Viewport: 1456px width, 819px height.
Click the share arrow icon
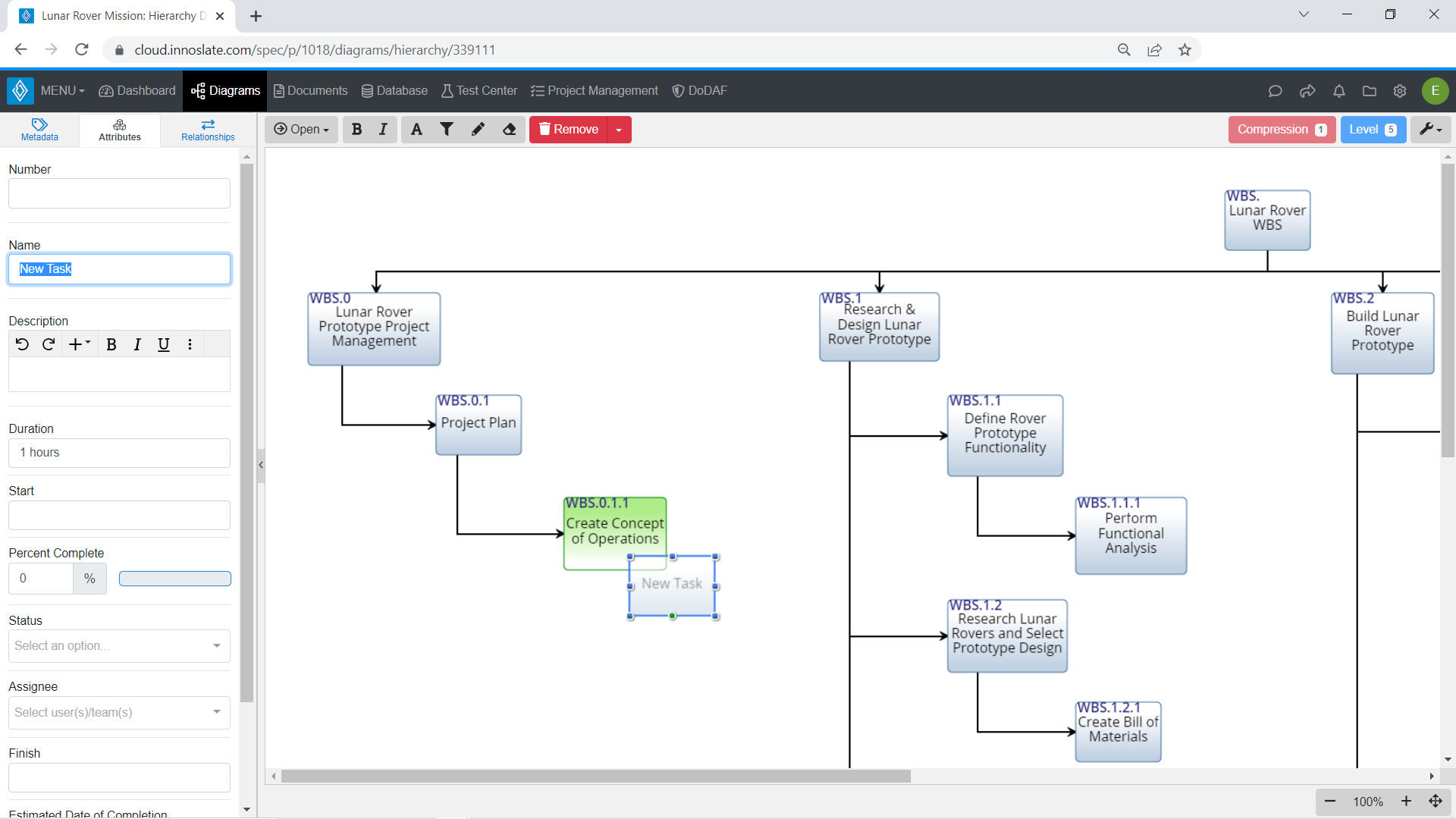1307,91
